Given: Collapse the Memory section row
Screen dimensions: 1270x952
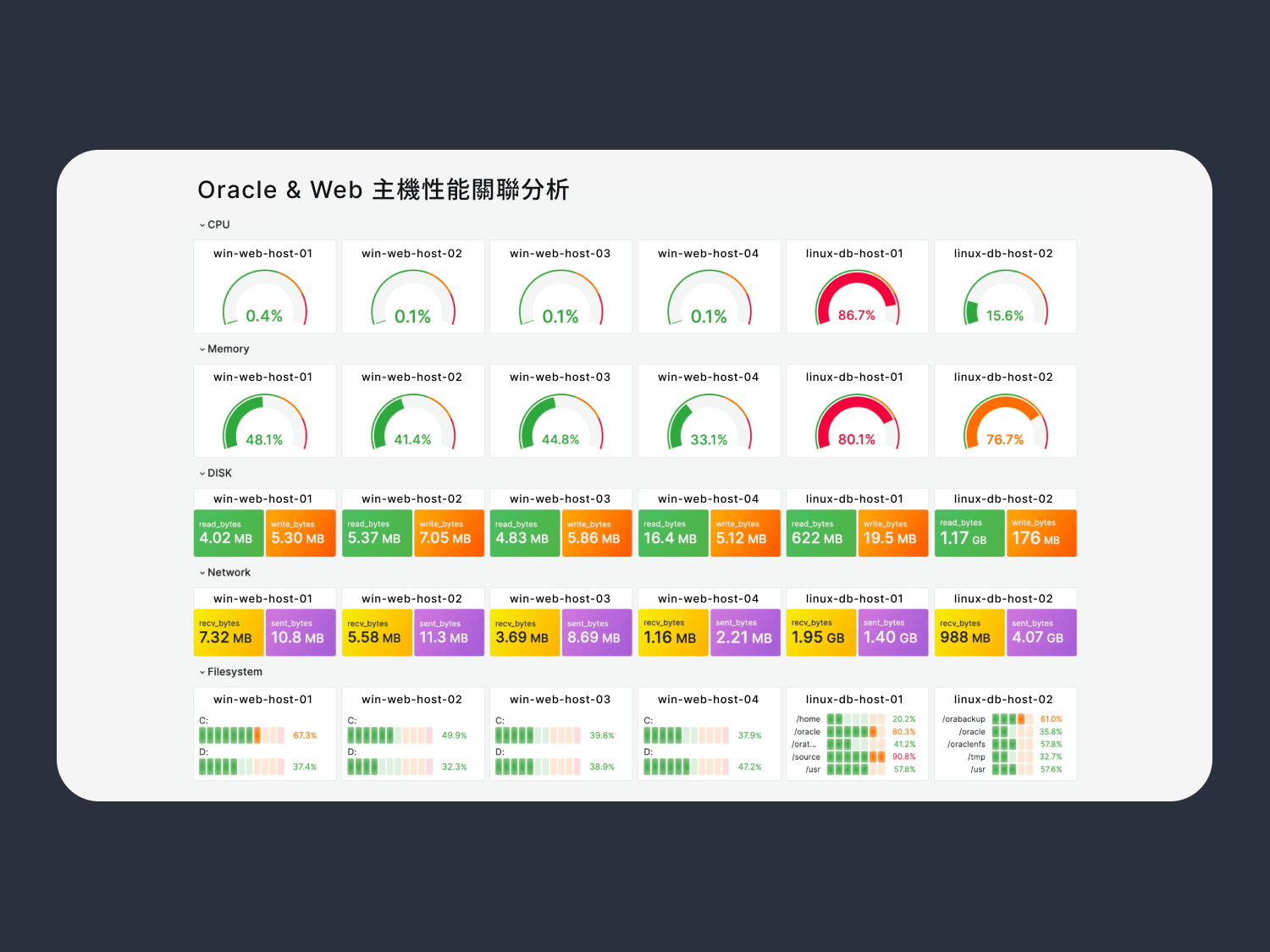Looking at the screenshot, I should point(224,349).
